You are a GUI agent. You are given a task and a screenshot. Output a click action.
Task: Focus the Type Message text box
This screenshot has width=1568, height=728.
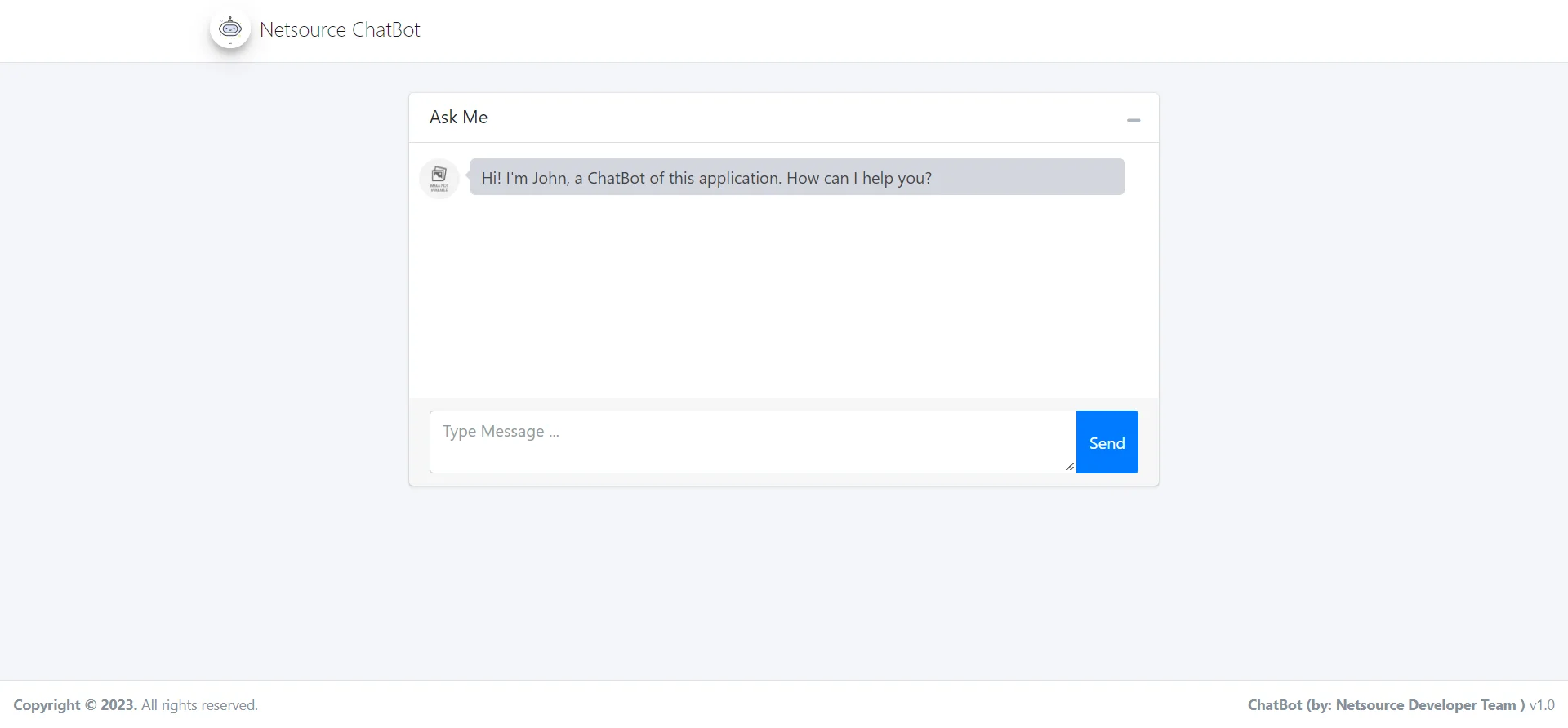point(751,441)
